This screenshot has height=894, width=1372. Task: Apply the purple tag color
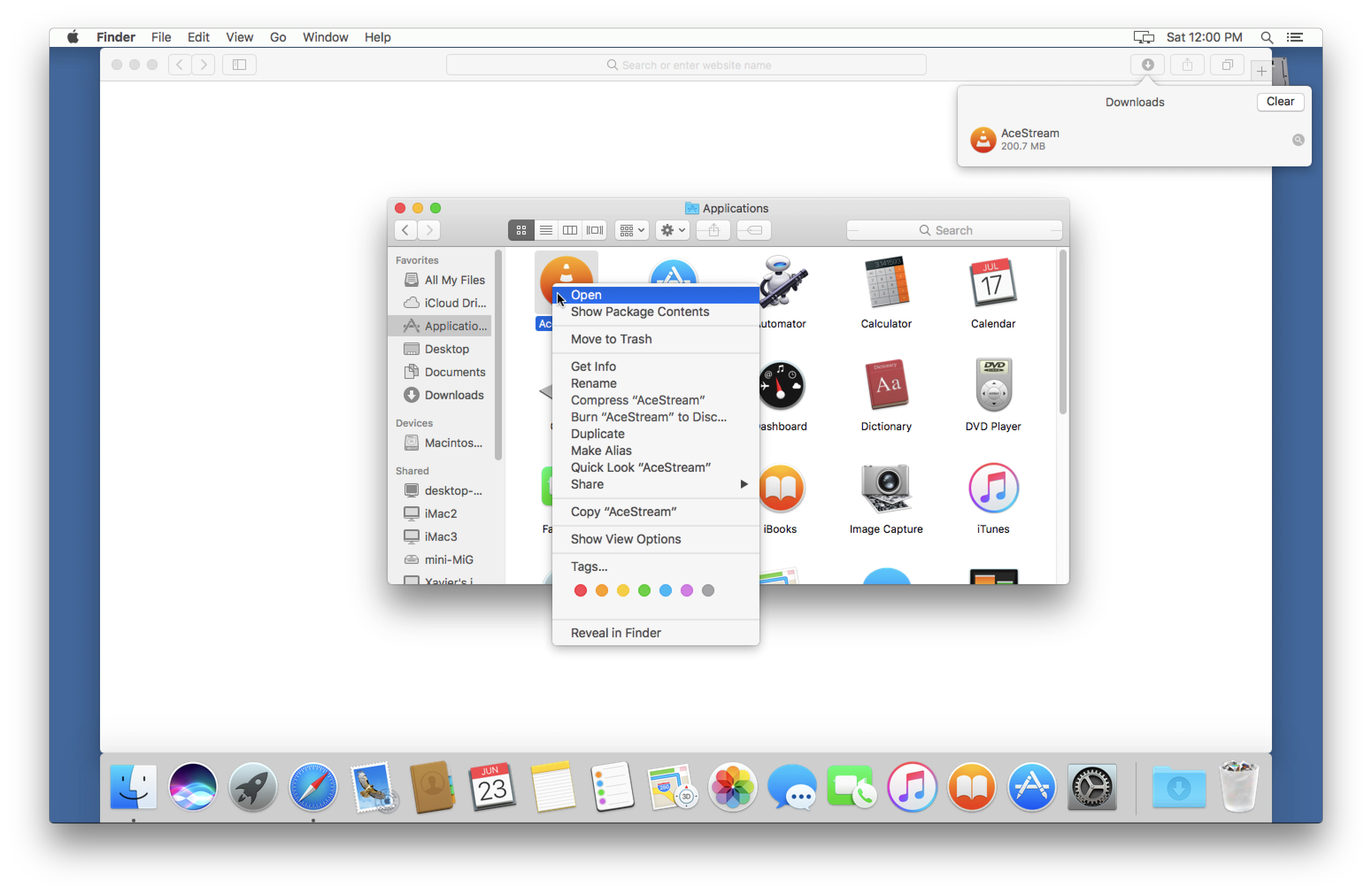tap(686, 590)
